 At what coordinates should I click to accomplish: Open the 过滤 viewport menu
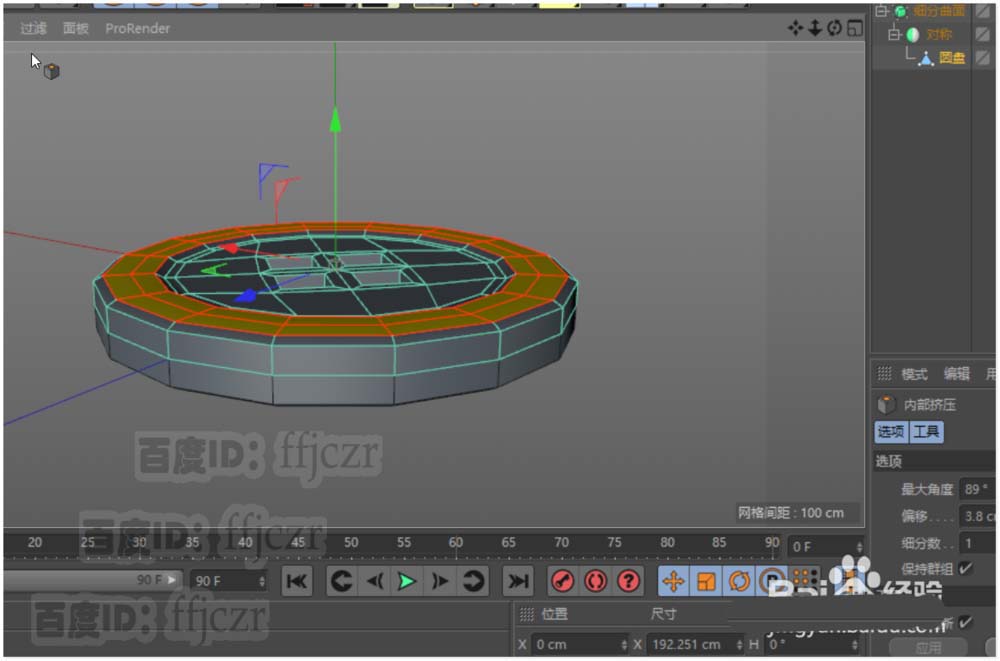[x=34, y=28]
